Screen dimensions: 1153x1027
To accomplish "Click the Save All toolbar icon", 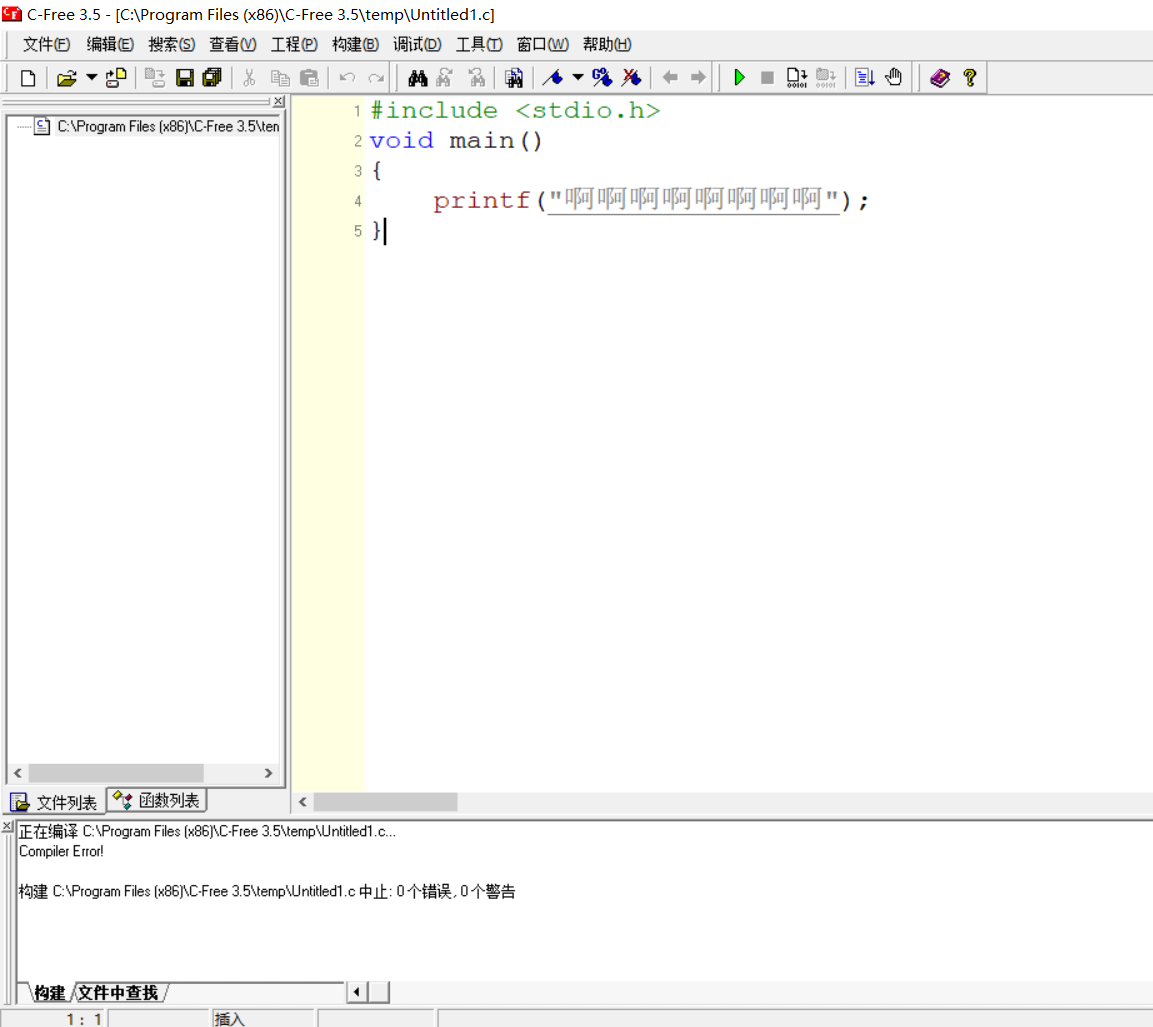I will [213, 78].
